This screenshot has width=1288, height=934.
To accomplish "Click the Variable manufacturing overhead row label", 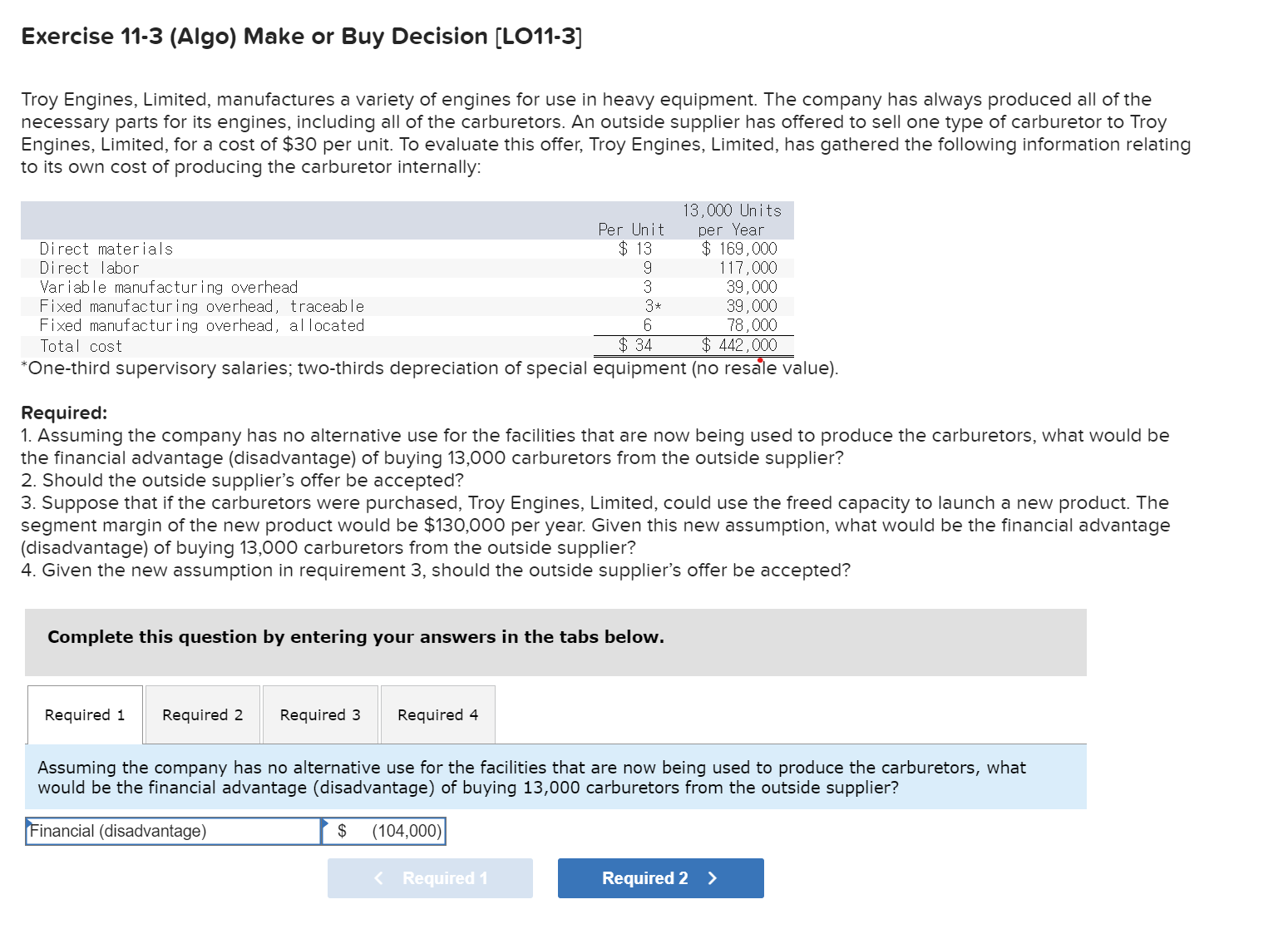I will pyautogui.click(x=169, y=287).
